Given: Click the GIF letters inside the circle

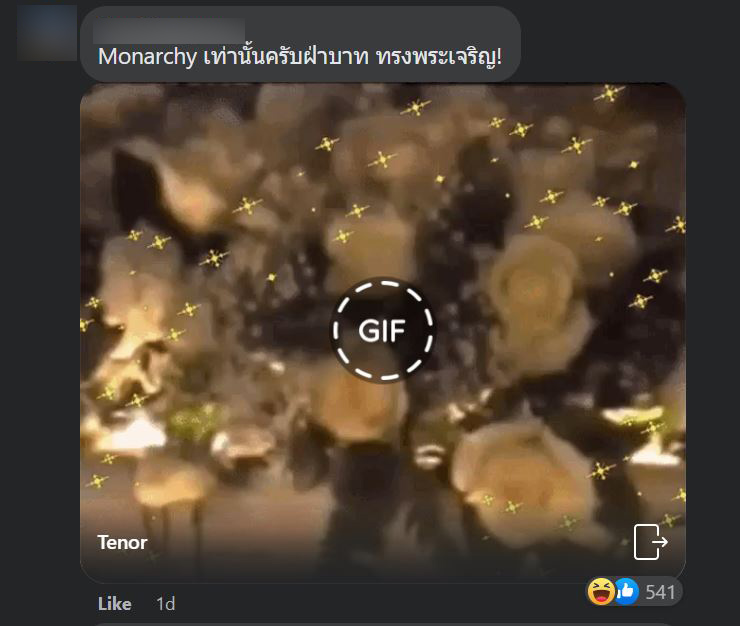Looking at the screenshot, I should pyautogui.click(x=382, y=330).
